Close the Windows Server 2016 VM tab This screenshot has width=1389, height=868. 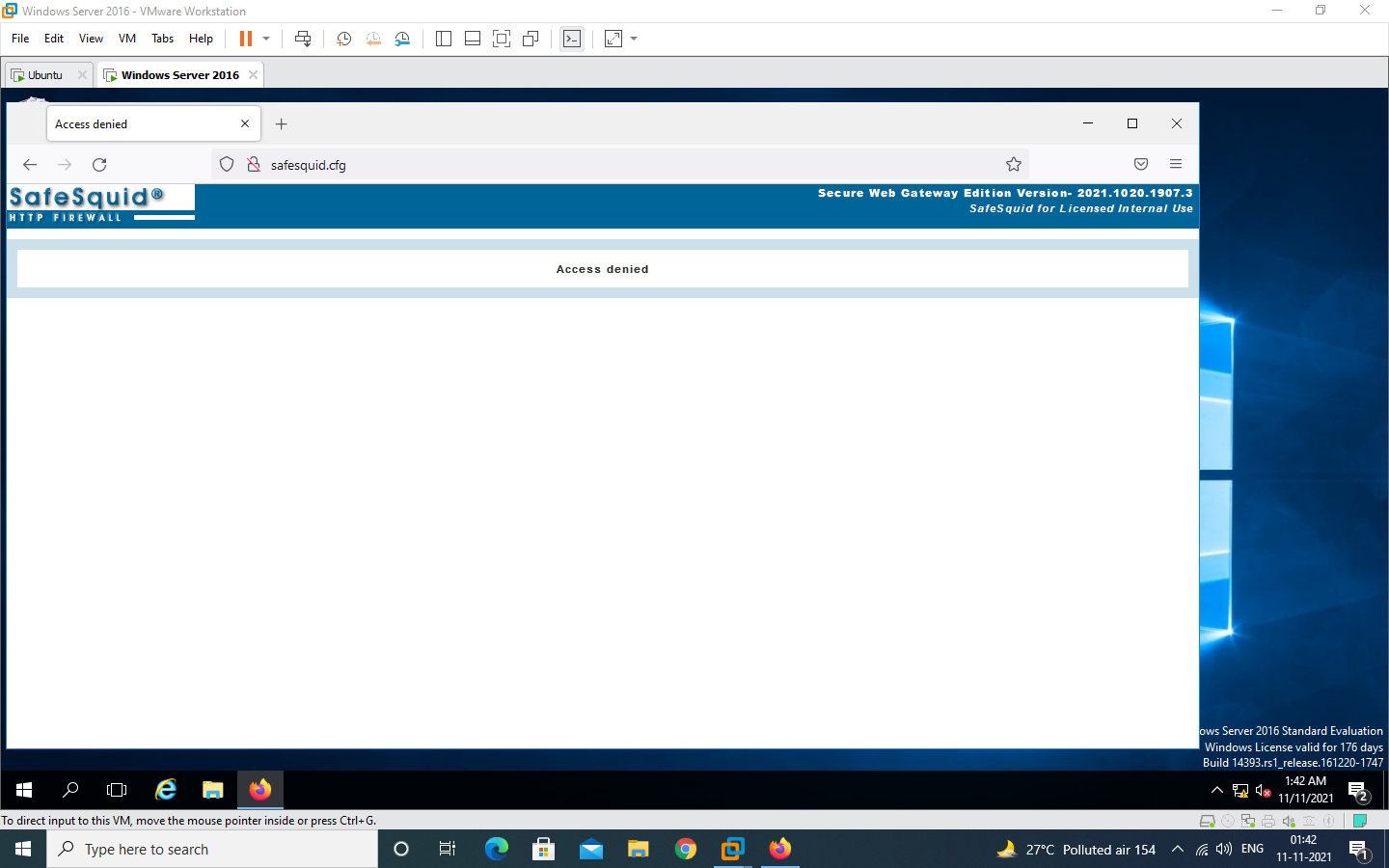[x=253, y=75]
